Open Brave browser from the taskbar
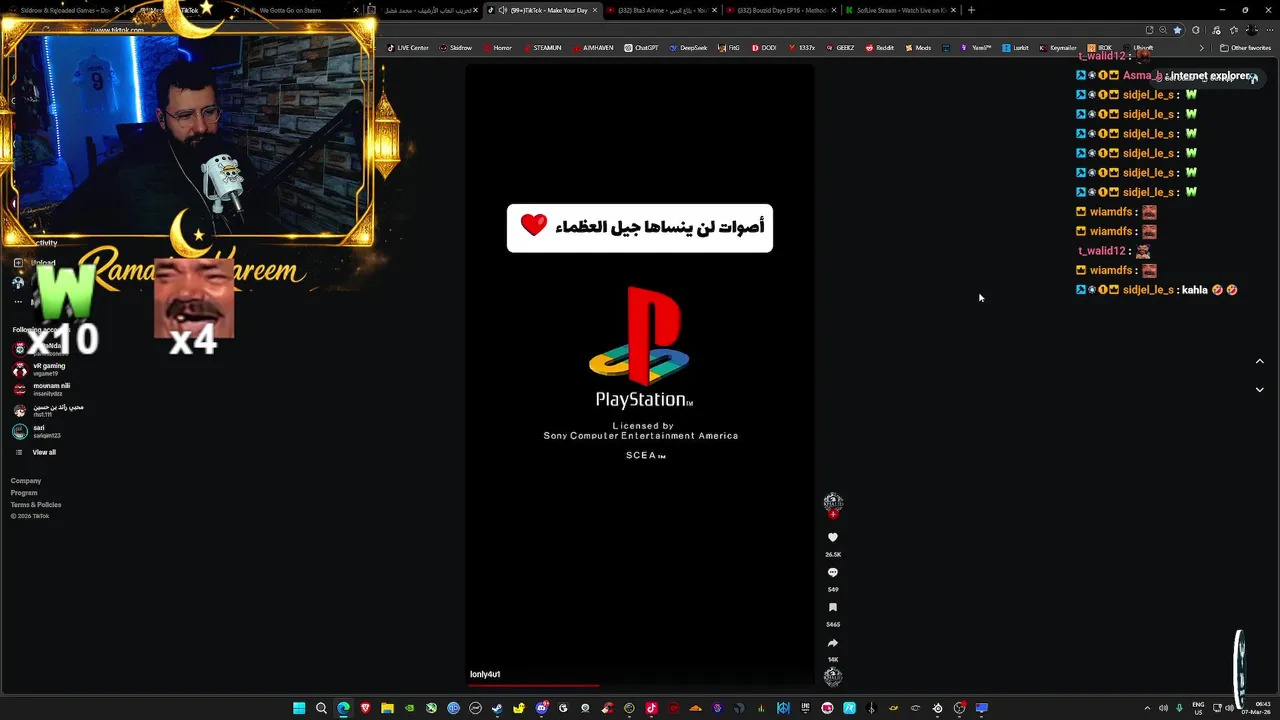Image resolution: width=1280 pixels, height=720 pixels. pyautogui.click(x=365, y=708)
